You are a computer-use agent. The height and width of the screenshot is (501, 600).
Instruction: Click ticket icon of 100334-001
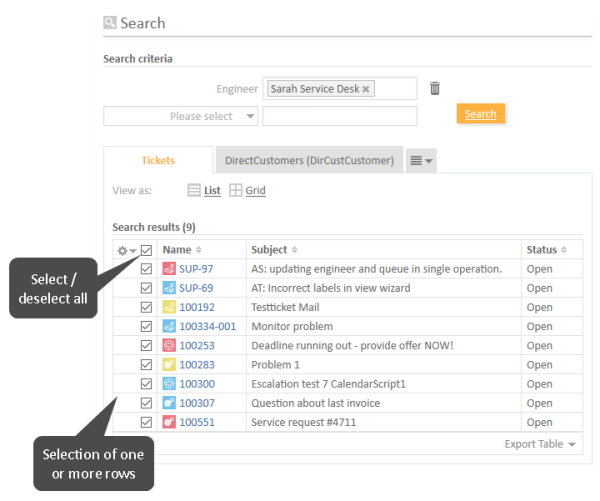point(169,326)
